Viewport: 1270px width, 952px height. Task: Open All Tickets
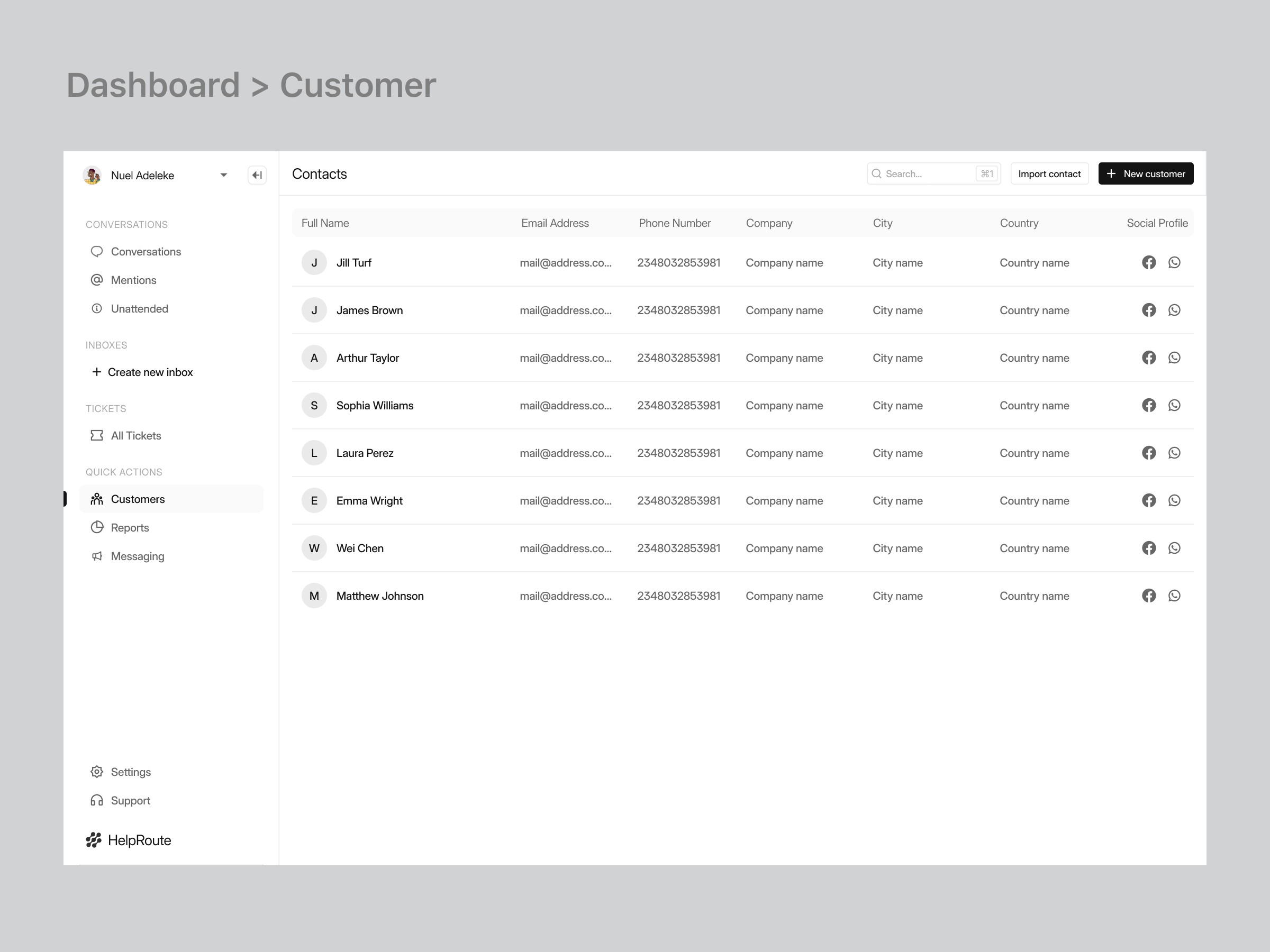pos(135,436)
